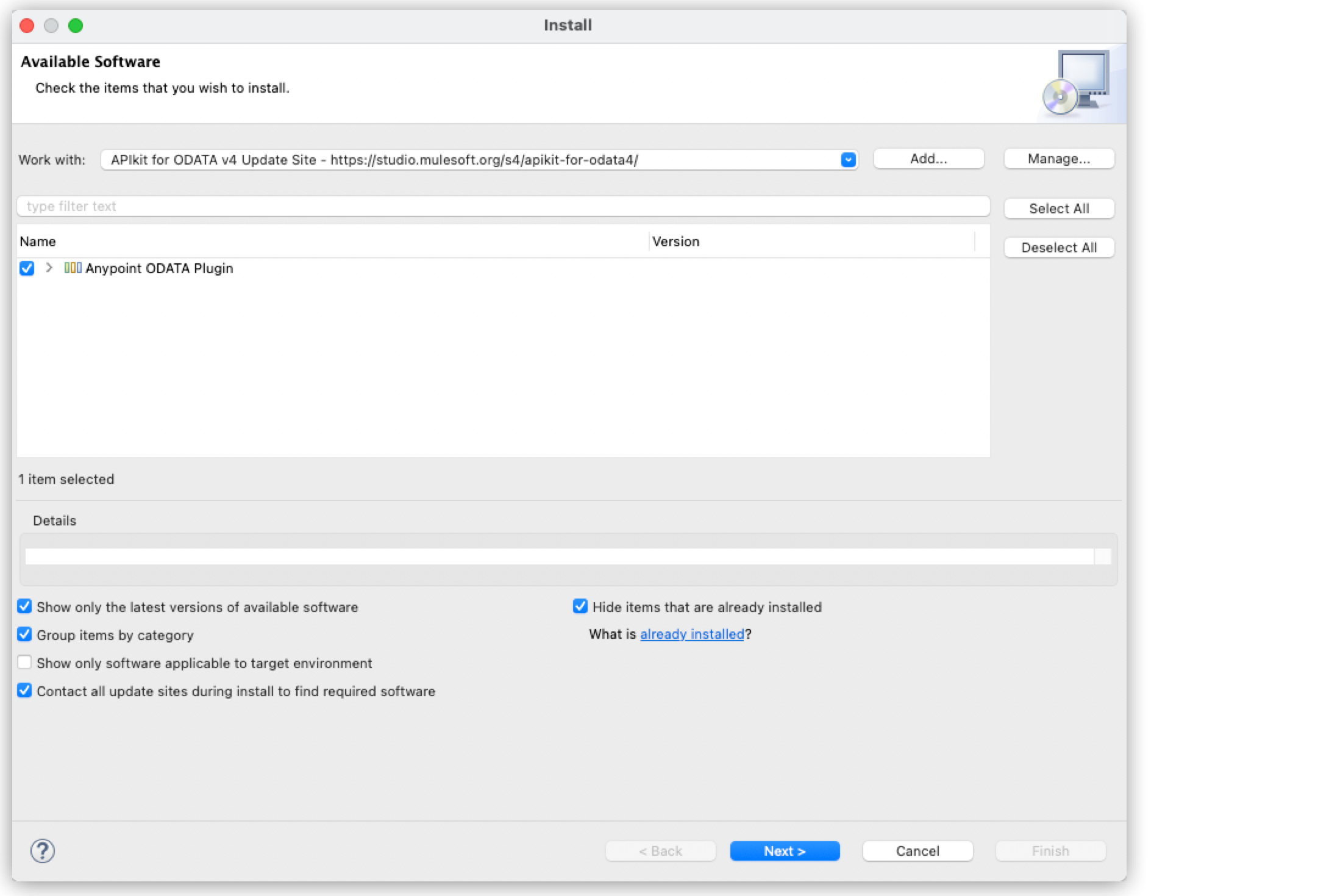Open the Manage sites dialog
This screenshot has height=896, width=1318.
pos(1058,158)
